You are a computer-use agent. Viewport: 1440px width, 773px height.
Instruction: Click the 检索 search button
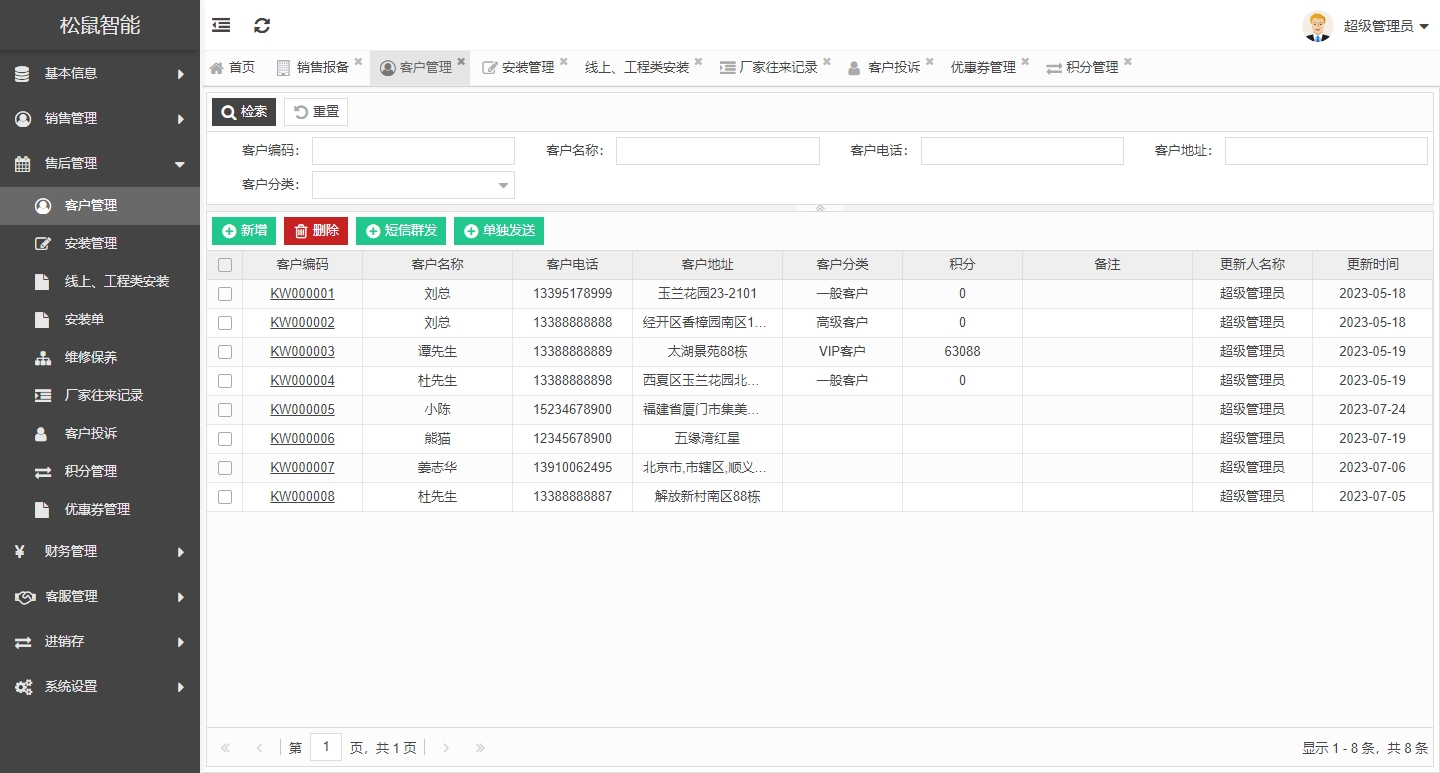point(244,112)
